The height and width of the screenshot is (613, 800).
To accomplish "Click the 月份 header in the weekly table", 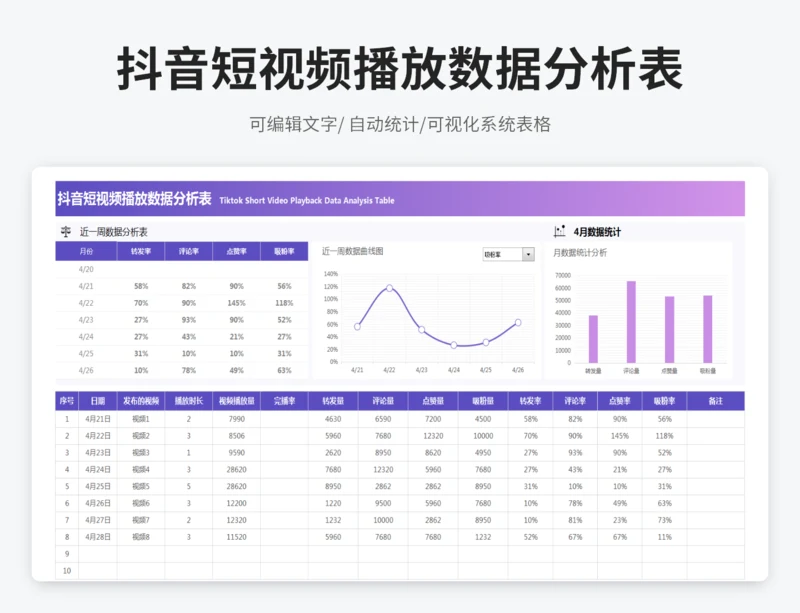I will tap(86, 251).
